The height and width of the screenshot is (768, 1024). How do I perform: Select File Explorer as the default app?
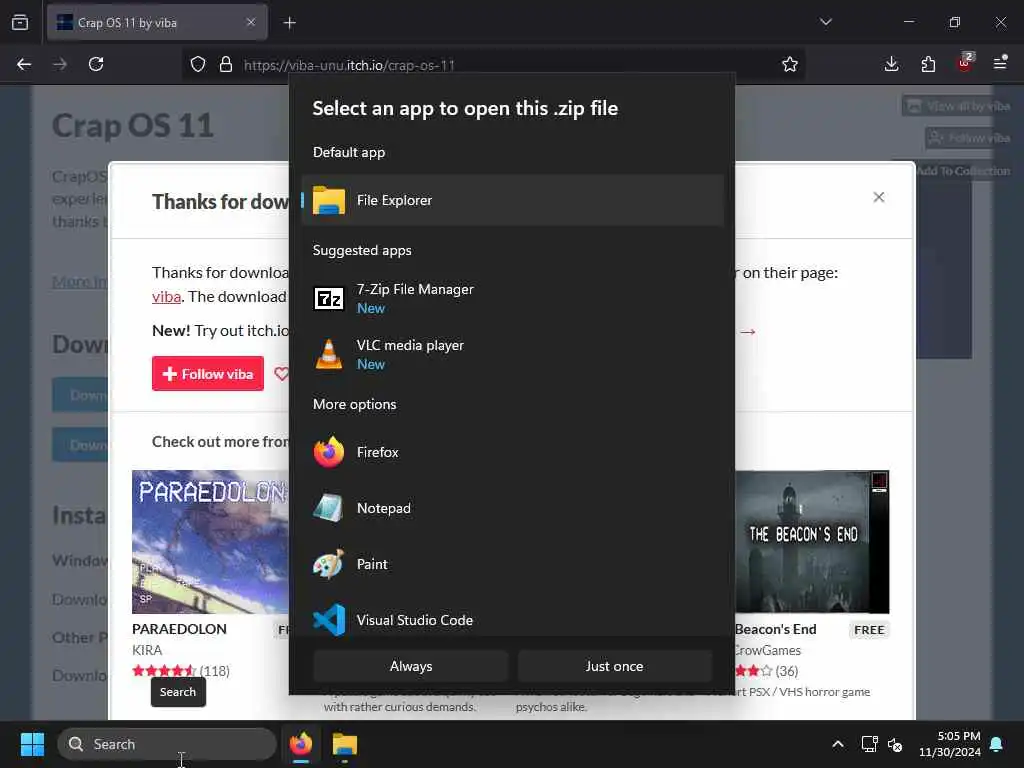pyautogui.click(x=512, y=200)
